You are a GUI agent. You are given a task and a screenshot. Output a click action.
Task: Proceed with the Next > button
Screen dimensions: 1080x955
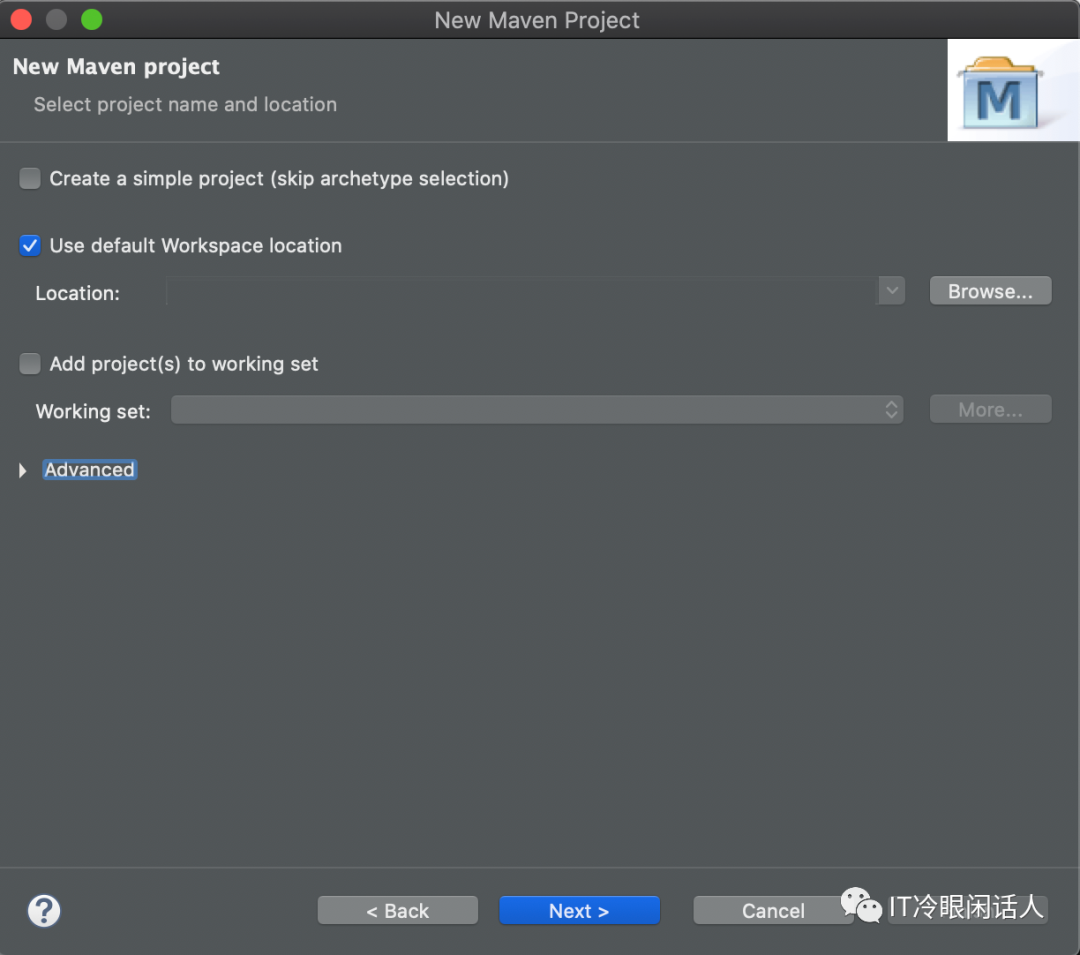pos(579,910)
